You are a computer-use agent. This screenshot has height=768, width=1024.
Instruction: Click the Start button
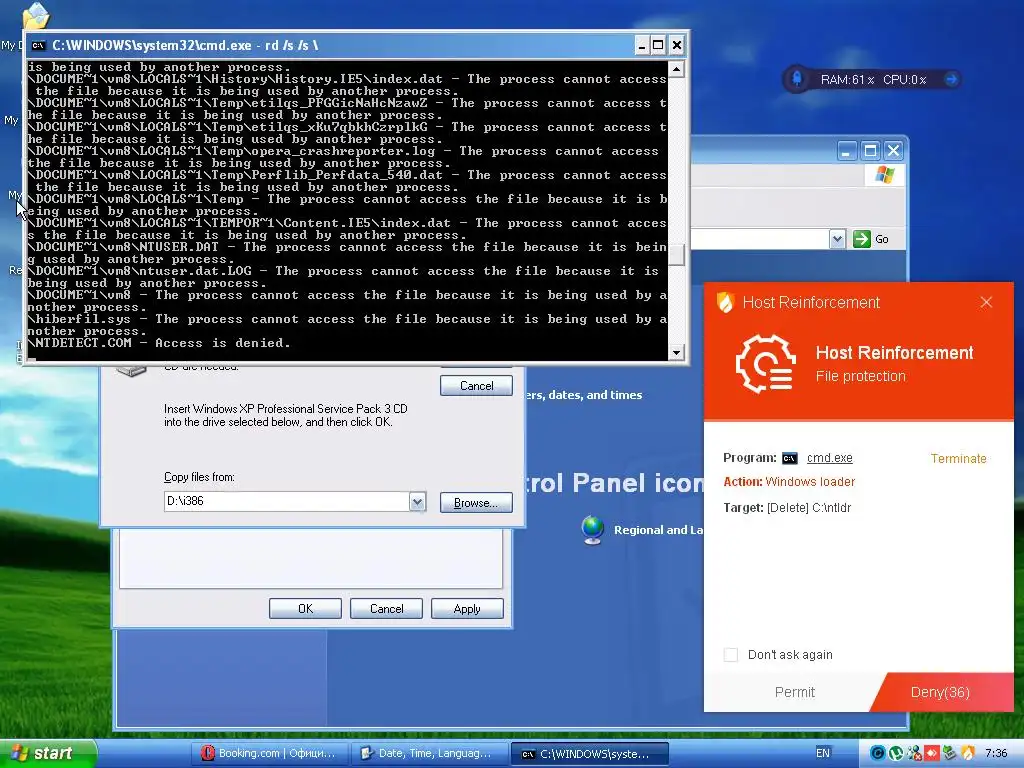[x=47, y=753]
